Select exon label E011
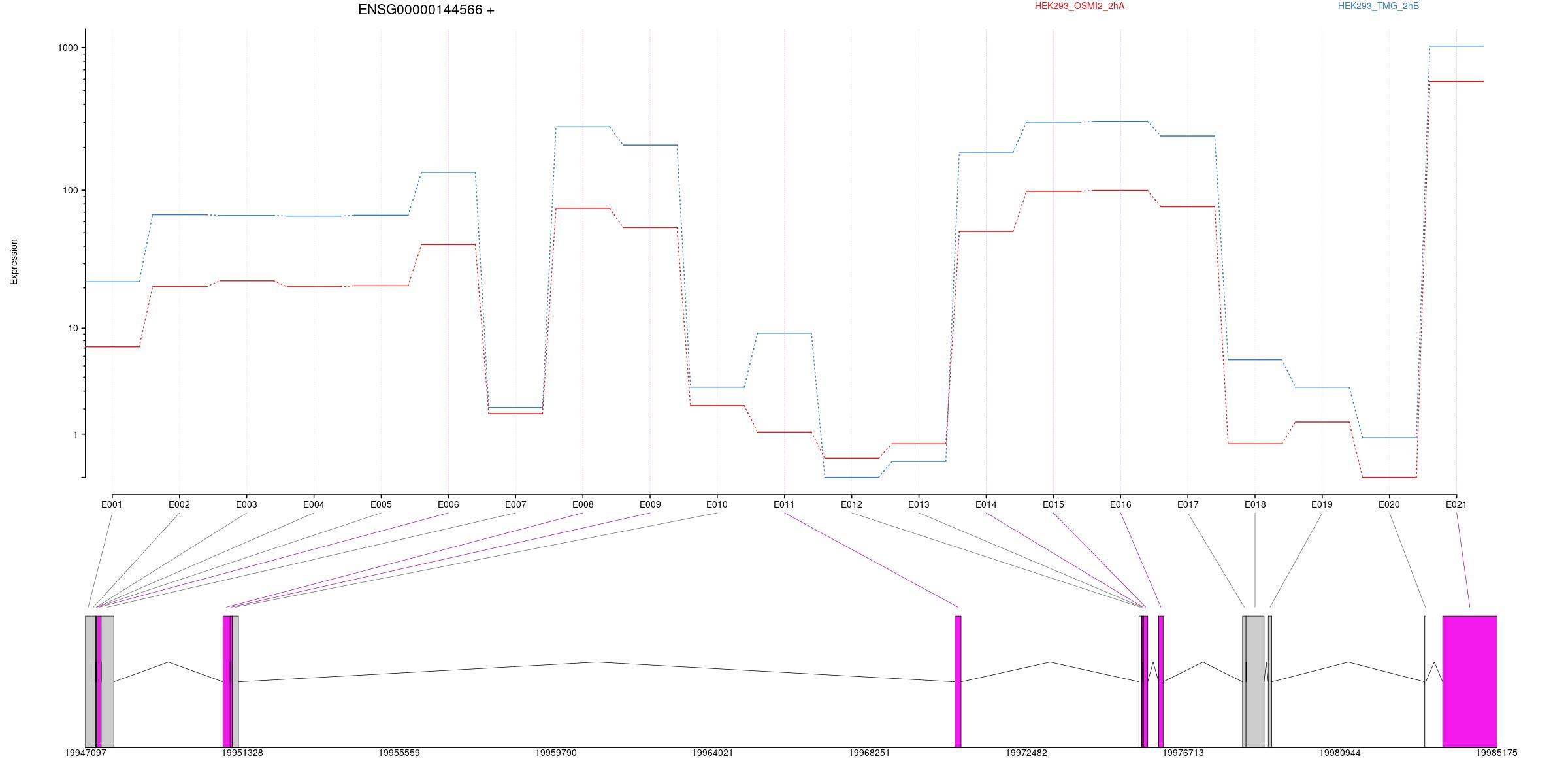The image size is (1568, 784). pos(784,504)
